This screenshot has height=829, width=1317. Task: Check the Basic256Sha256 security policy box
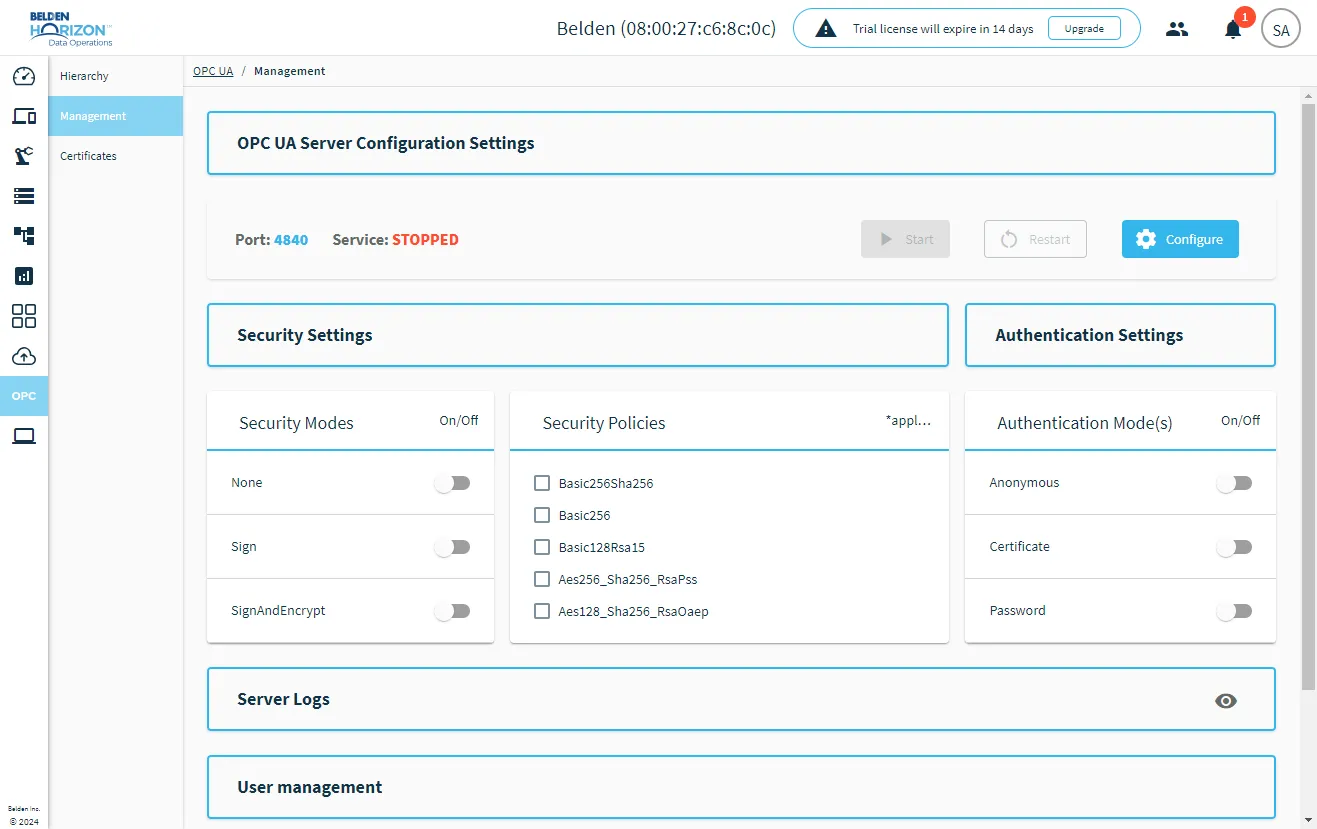pyautogui.click(x=542, y=483)
